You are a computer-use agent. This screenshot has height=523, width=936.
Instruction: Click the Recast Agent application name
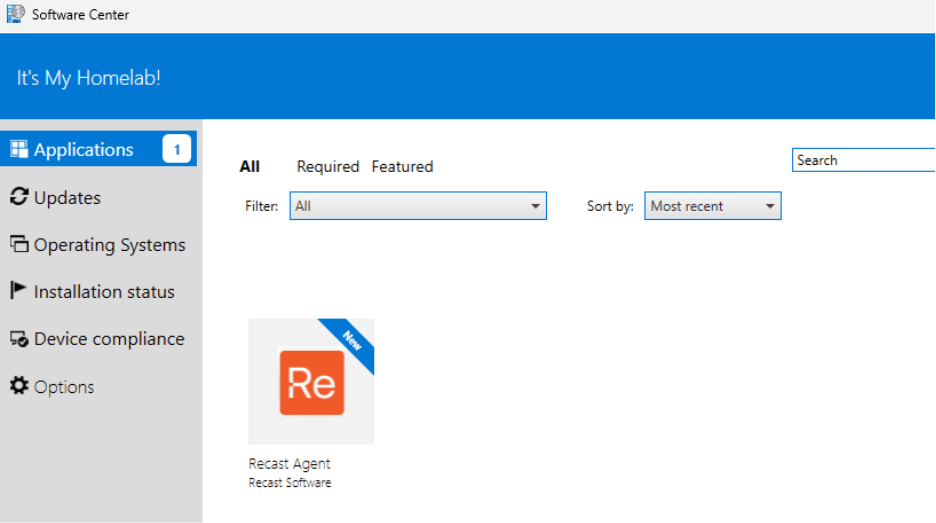[289, 464]
